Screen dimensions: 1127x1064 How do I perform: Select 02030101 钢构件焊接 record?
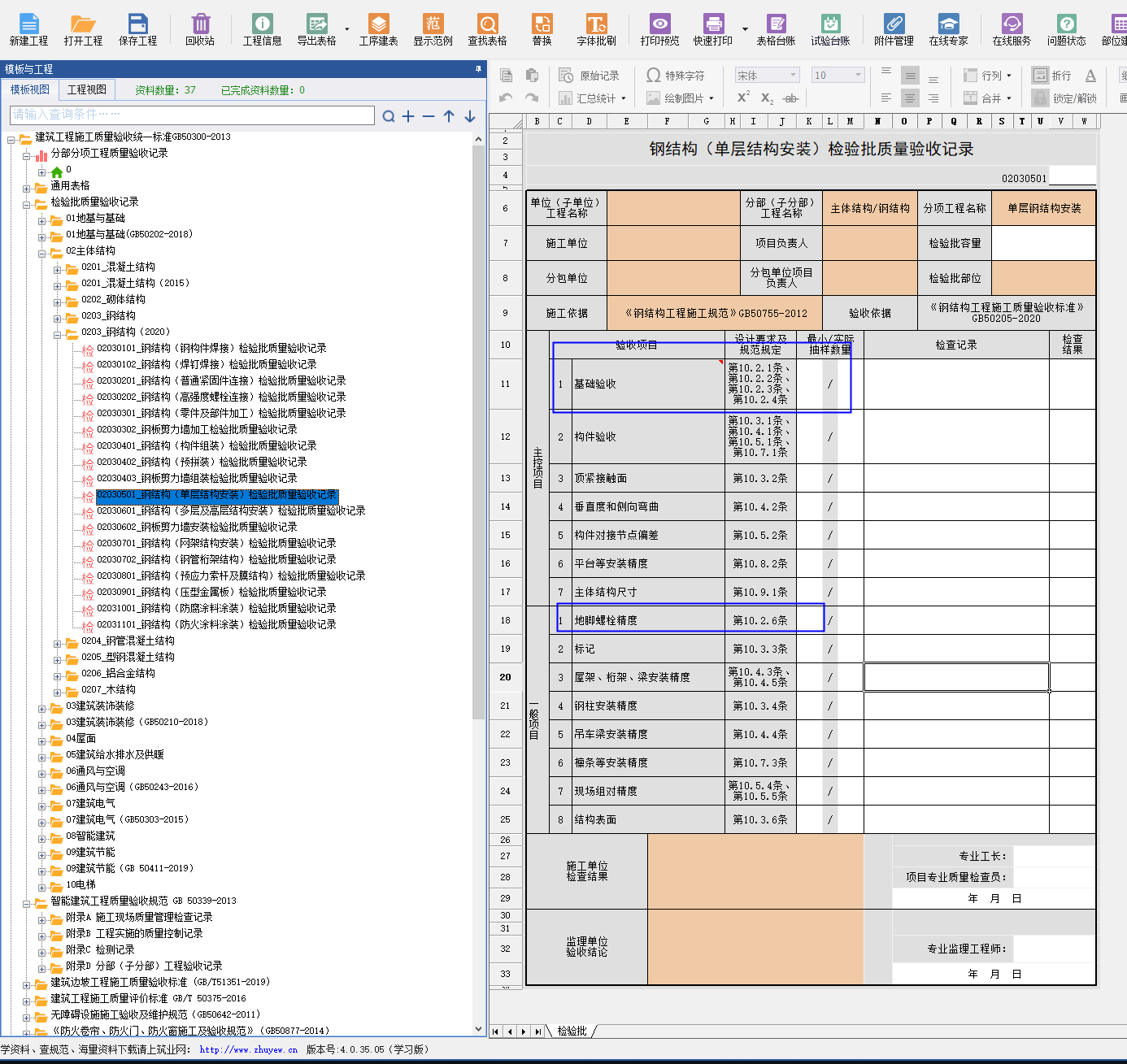(x=211, y=348)
